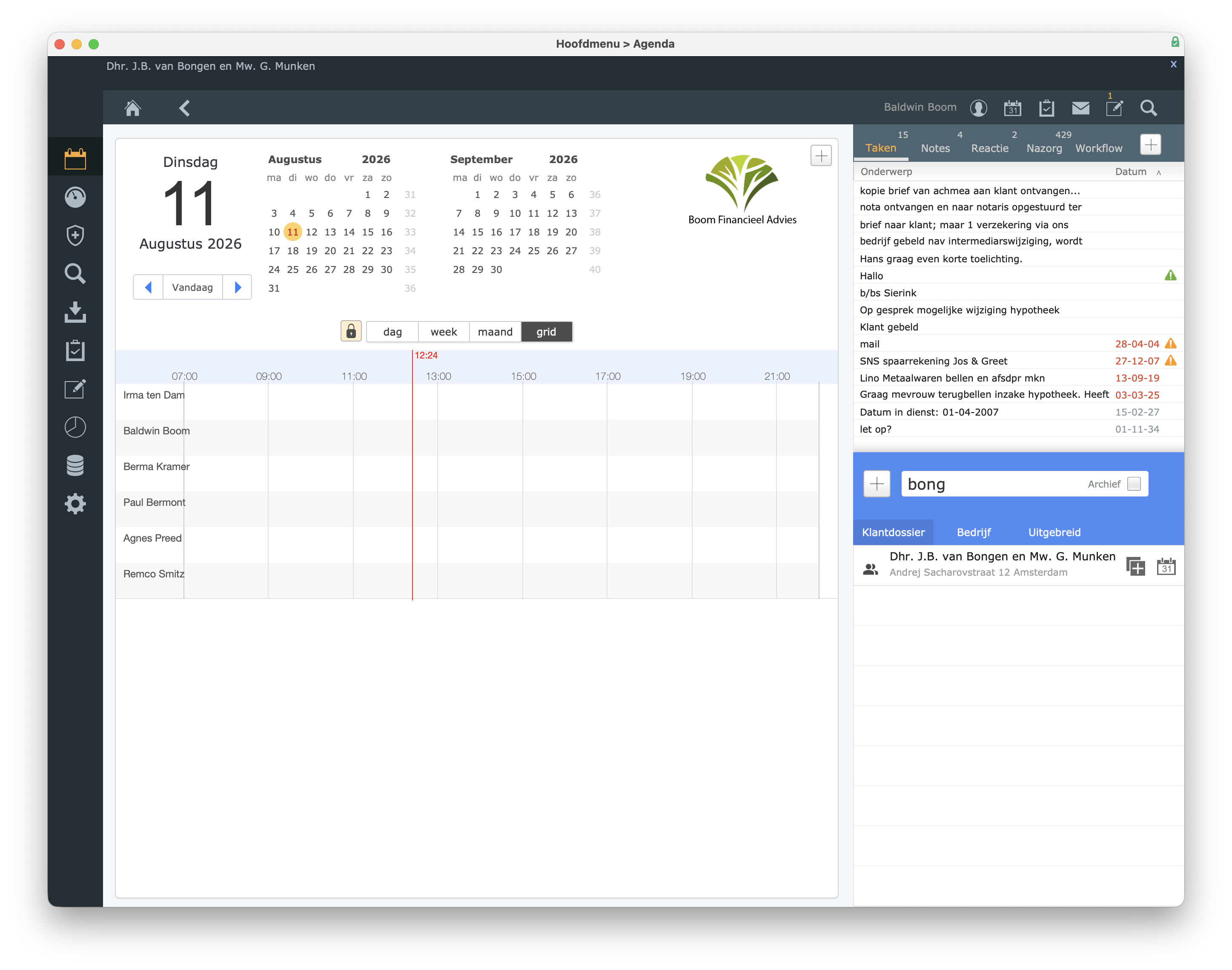Open the download/import sidebar icon
The image size is (1232, 970).
tap(75, 312)
